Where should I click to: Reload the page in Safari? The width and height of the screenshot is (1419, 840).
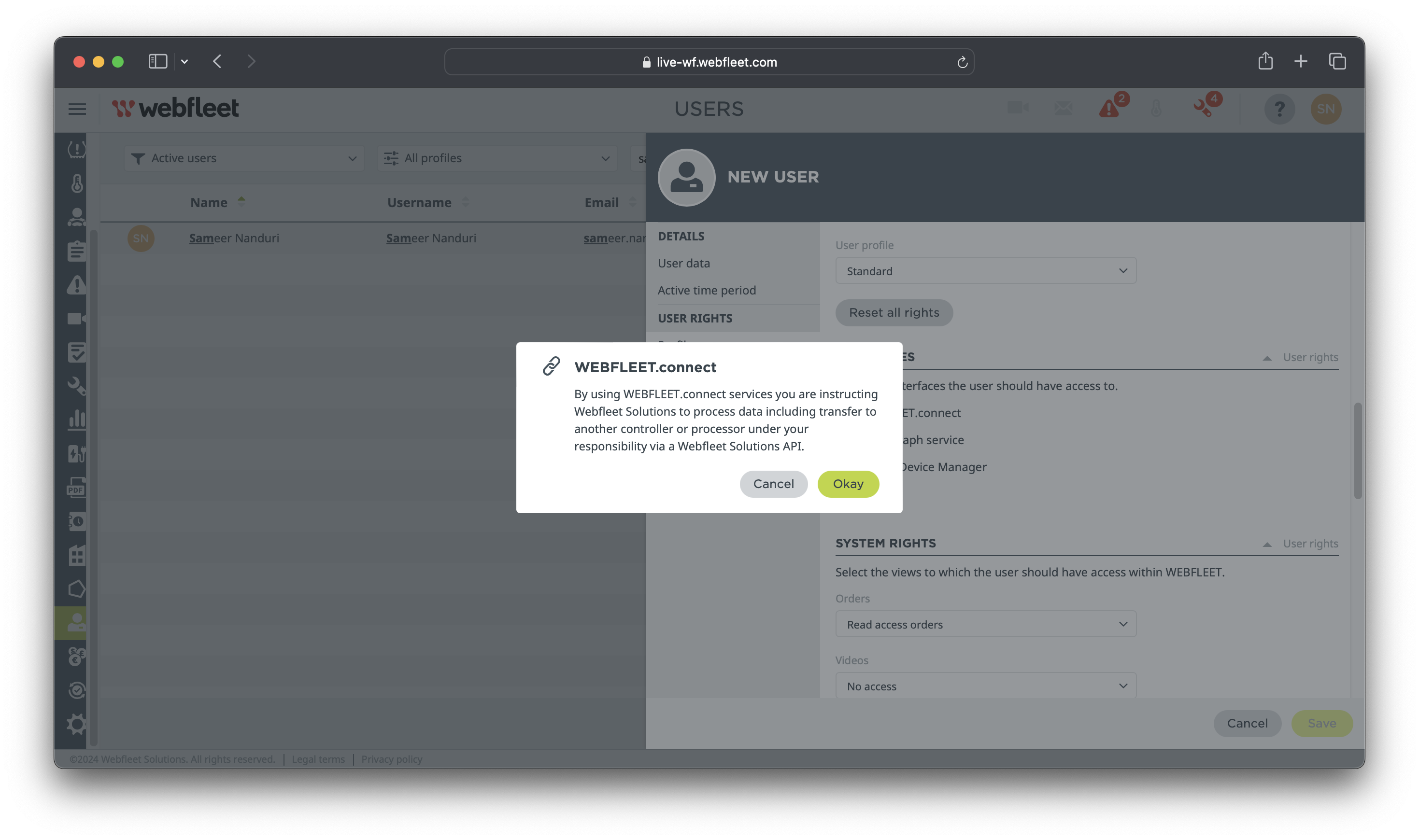[x=962, y=62]
